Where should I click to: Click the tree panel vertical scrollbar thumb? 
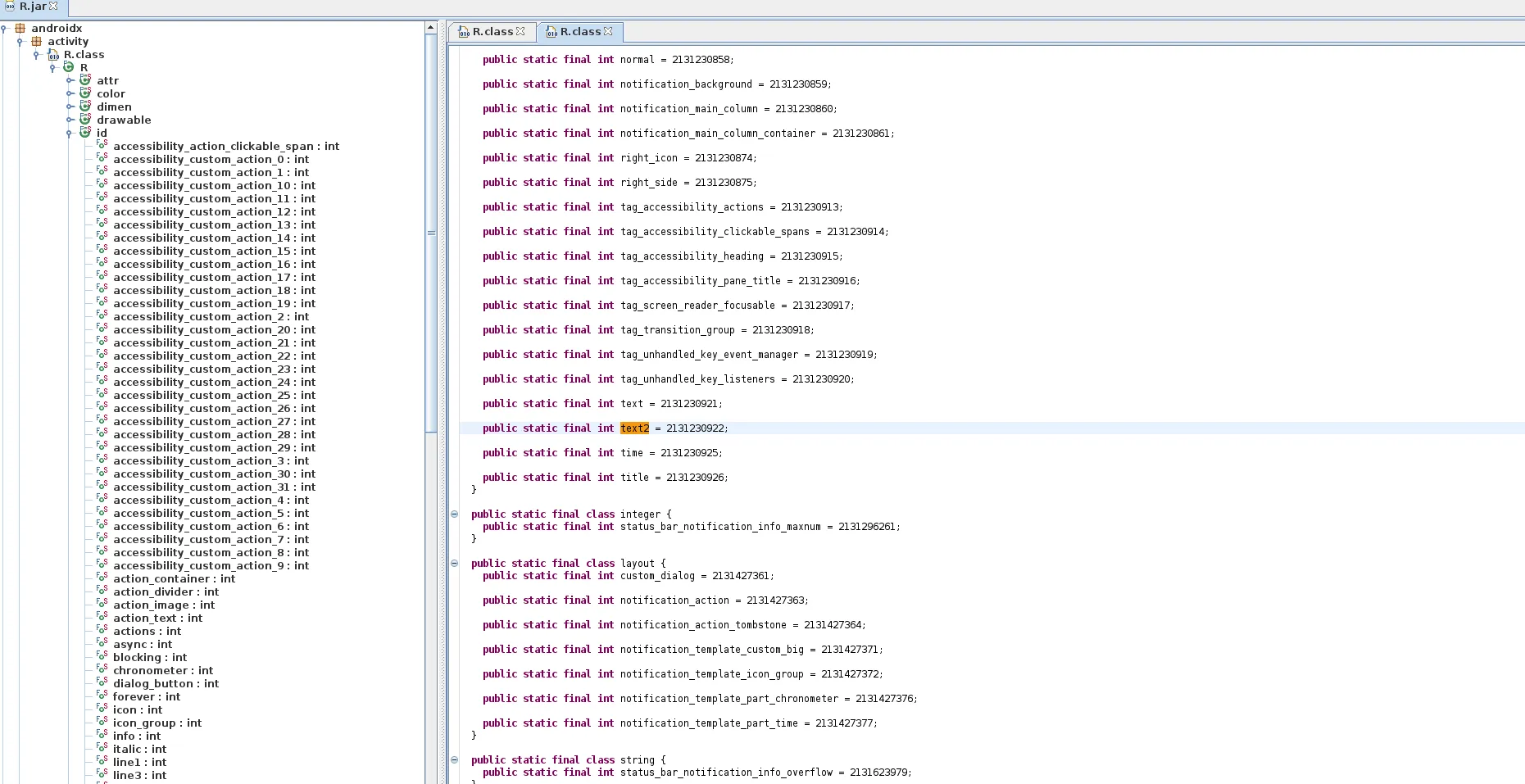[431, 233]
